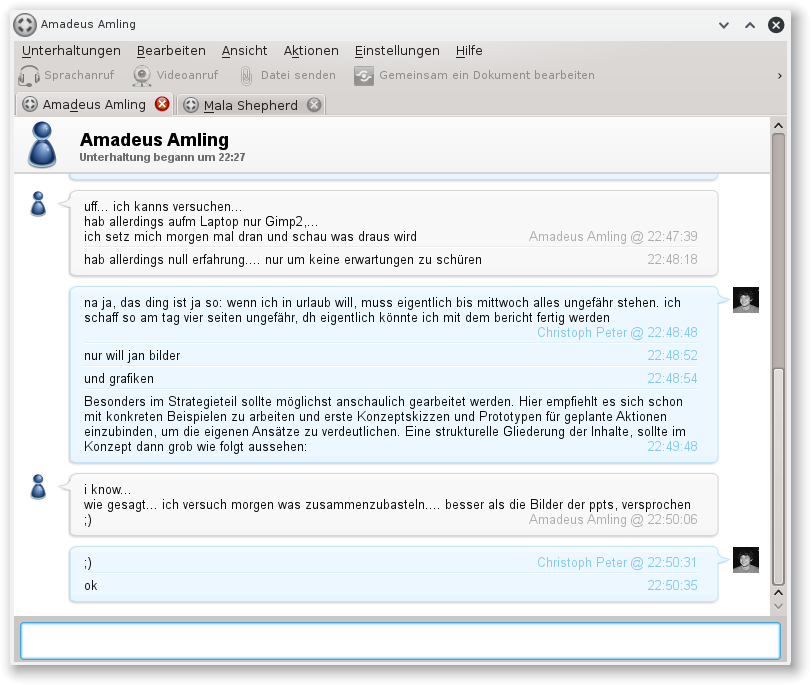Screen dimensions: 811x685
Task: Open the Ansicht menu
Action: 244,51
